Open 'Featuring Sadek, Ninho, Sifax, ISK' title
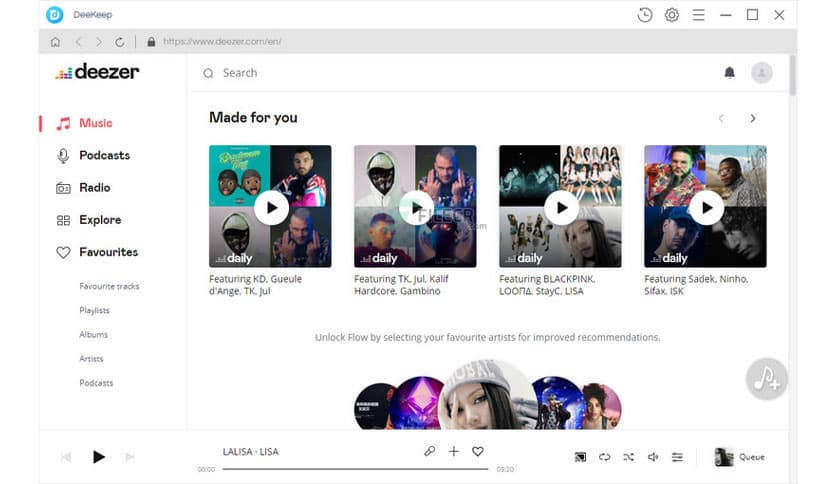 tap(696, 285)
